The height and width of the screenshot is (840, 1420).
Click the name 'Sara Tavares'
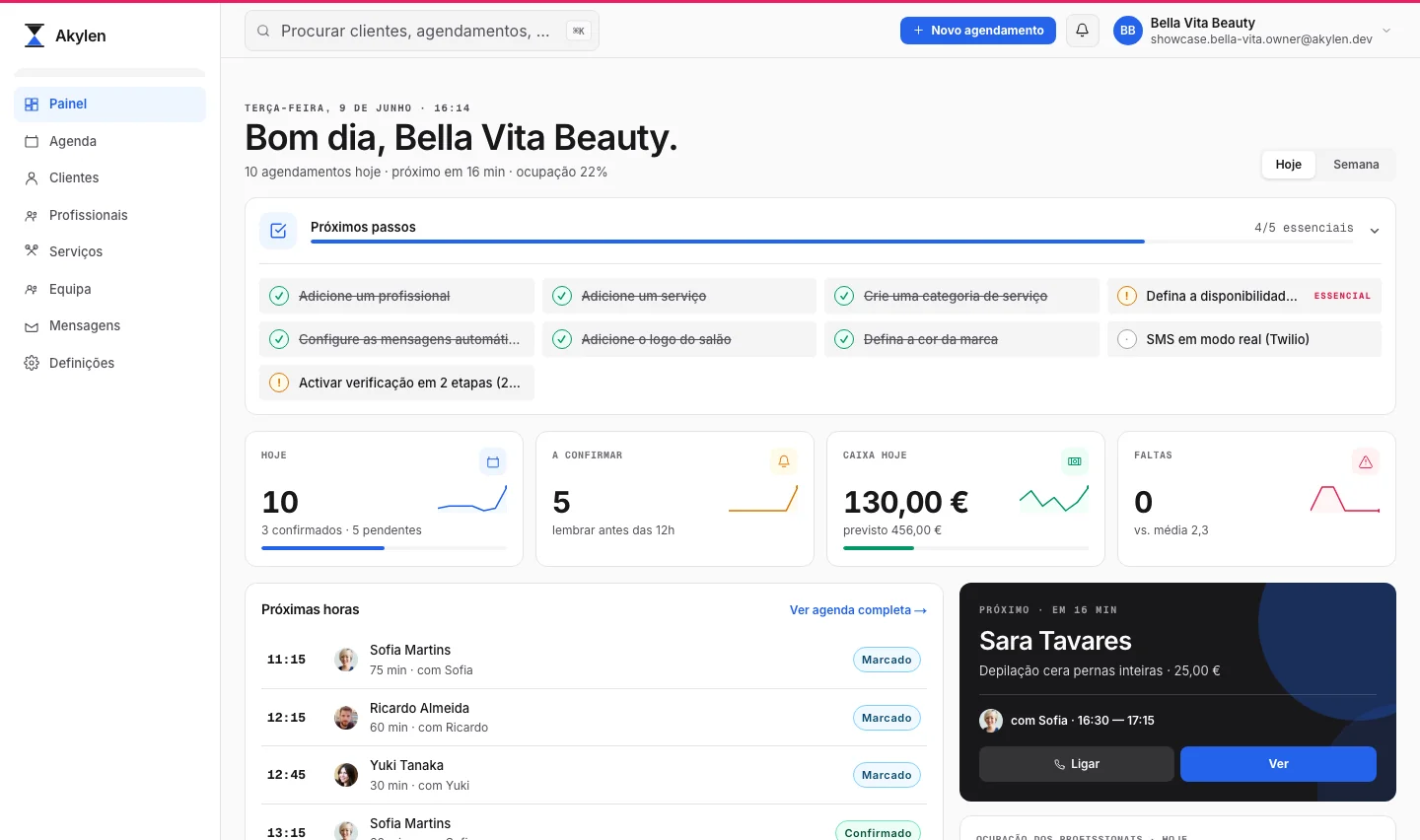(x=1055, y=641)
